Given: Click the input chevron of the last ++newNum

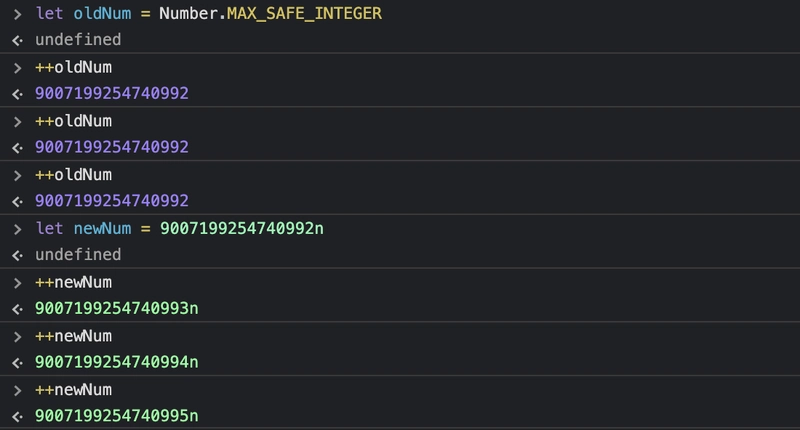Looking at the screenshot, I should pos(17,390).
